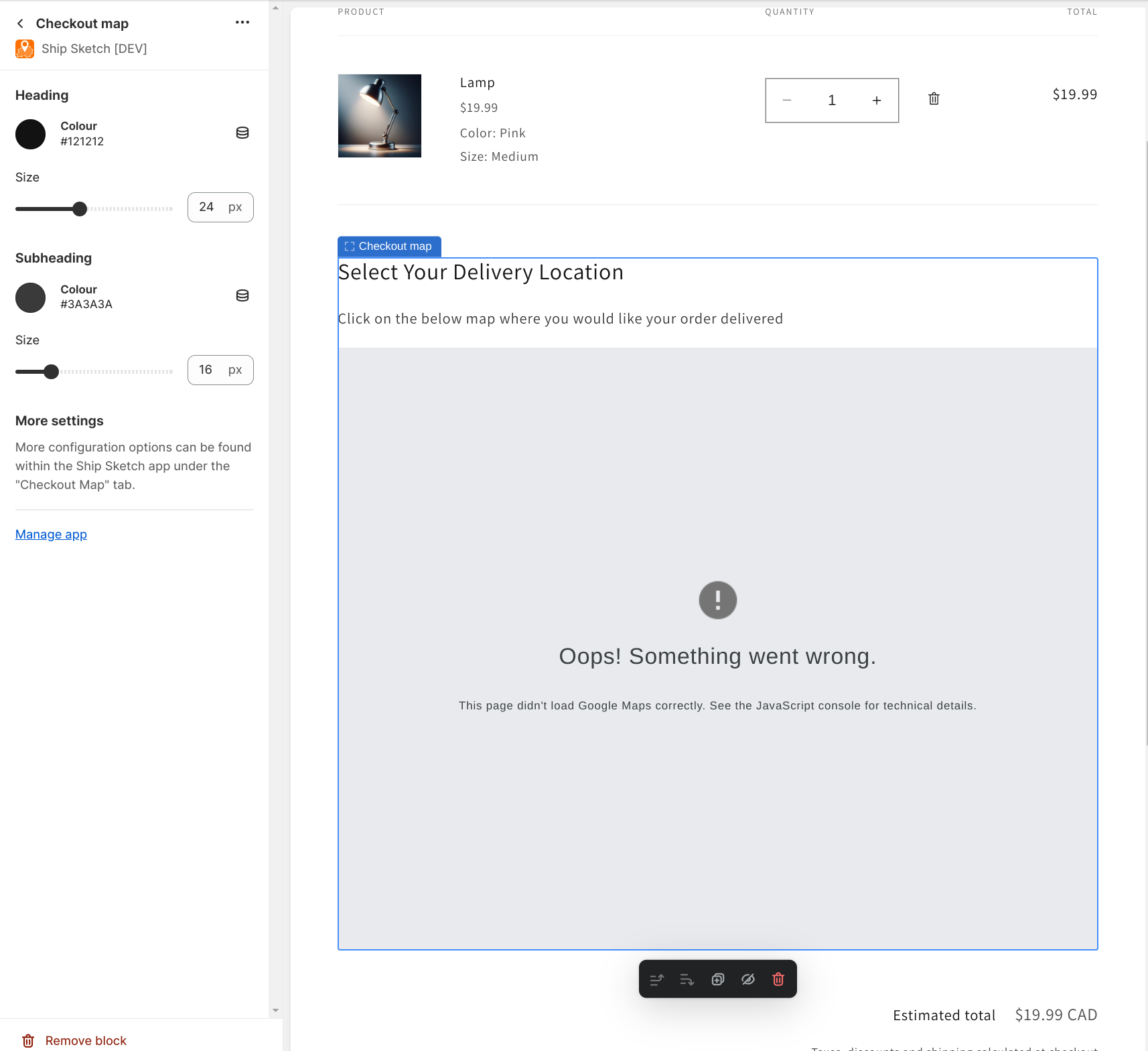Click the Lamp line total $19.99
Screen dimensions: 1148x1051
point(1075,94)
